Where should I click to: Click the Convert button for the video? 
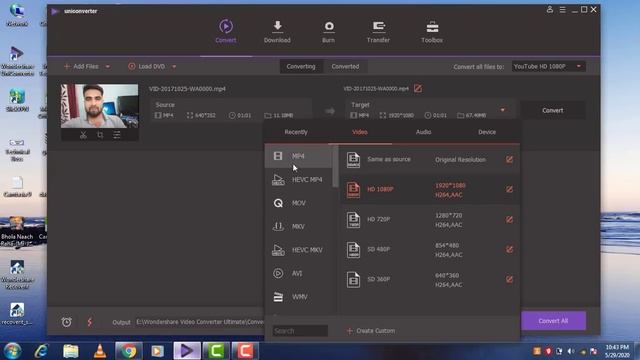click(553, 110)
